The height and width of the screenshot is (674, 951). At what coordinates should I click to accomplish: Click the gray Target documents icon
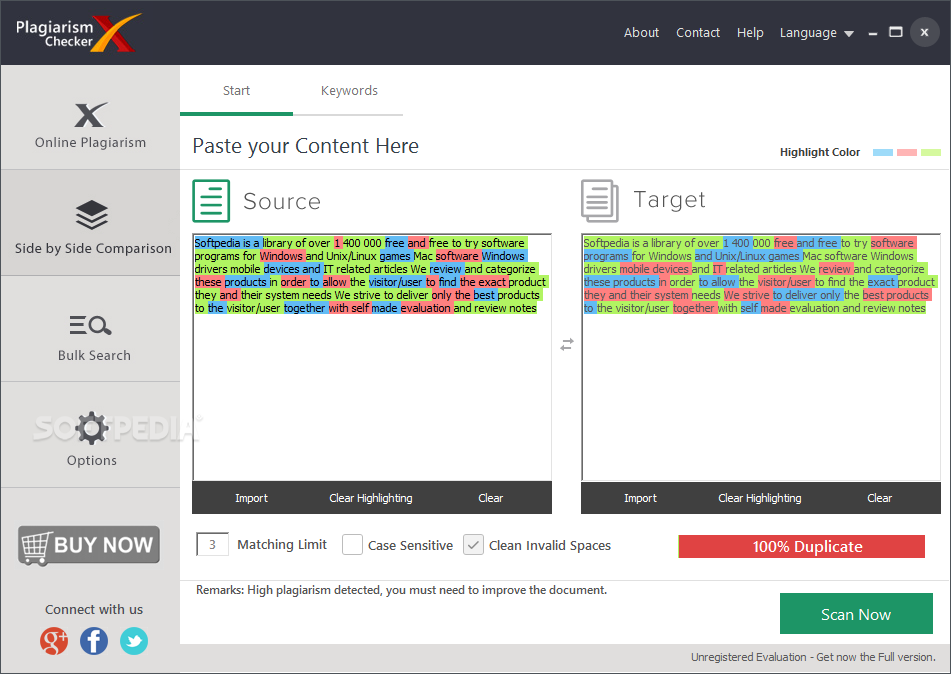point(600,201)
